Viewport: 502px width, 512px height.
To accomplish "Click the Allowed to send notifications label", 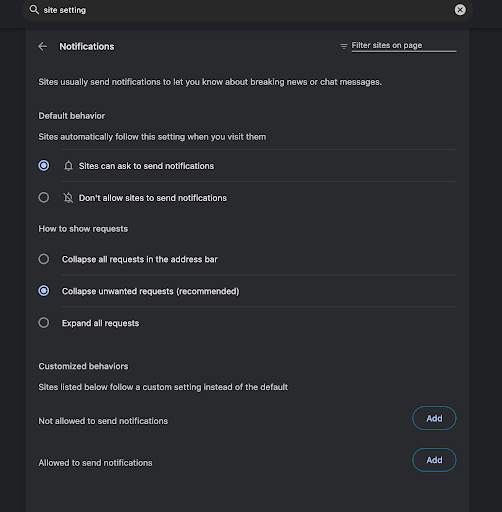I will 95,463.
